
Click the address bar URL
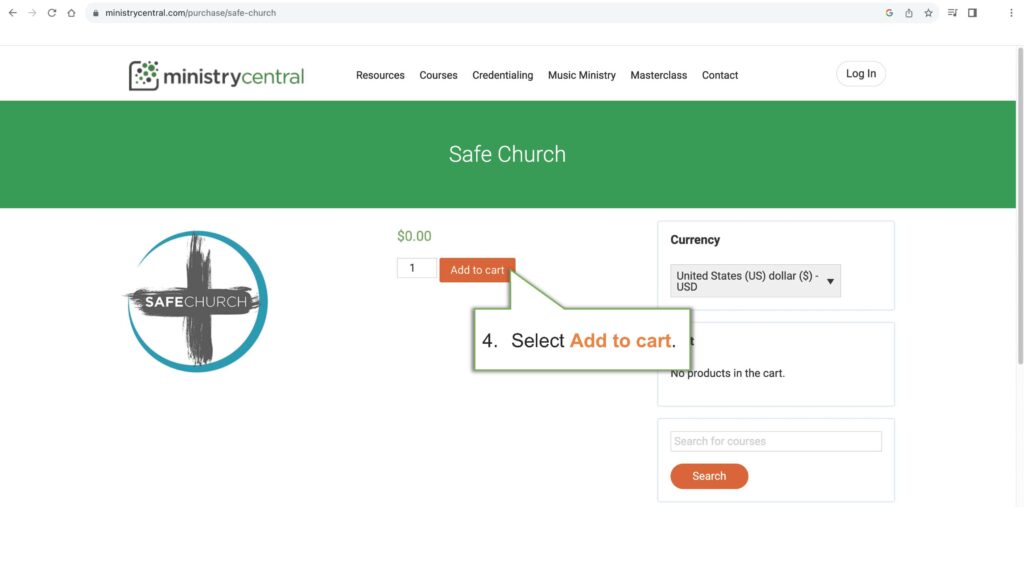(x=191, y=13)
